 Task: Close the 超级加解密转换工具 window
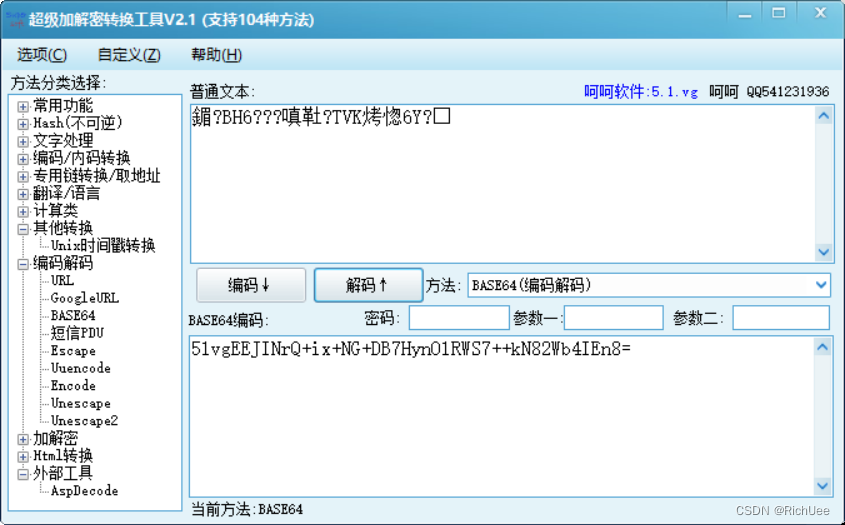pos(820,13)
